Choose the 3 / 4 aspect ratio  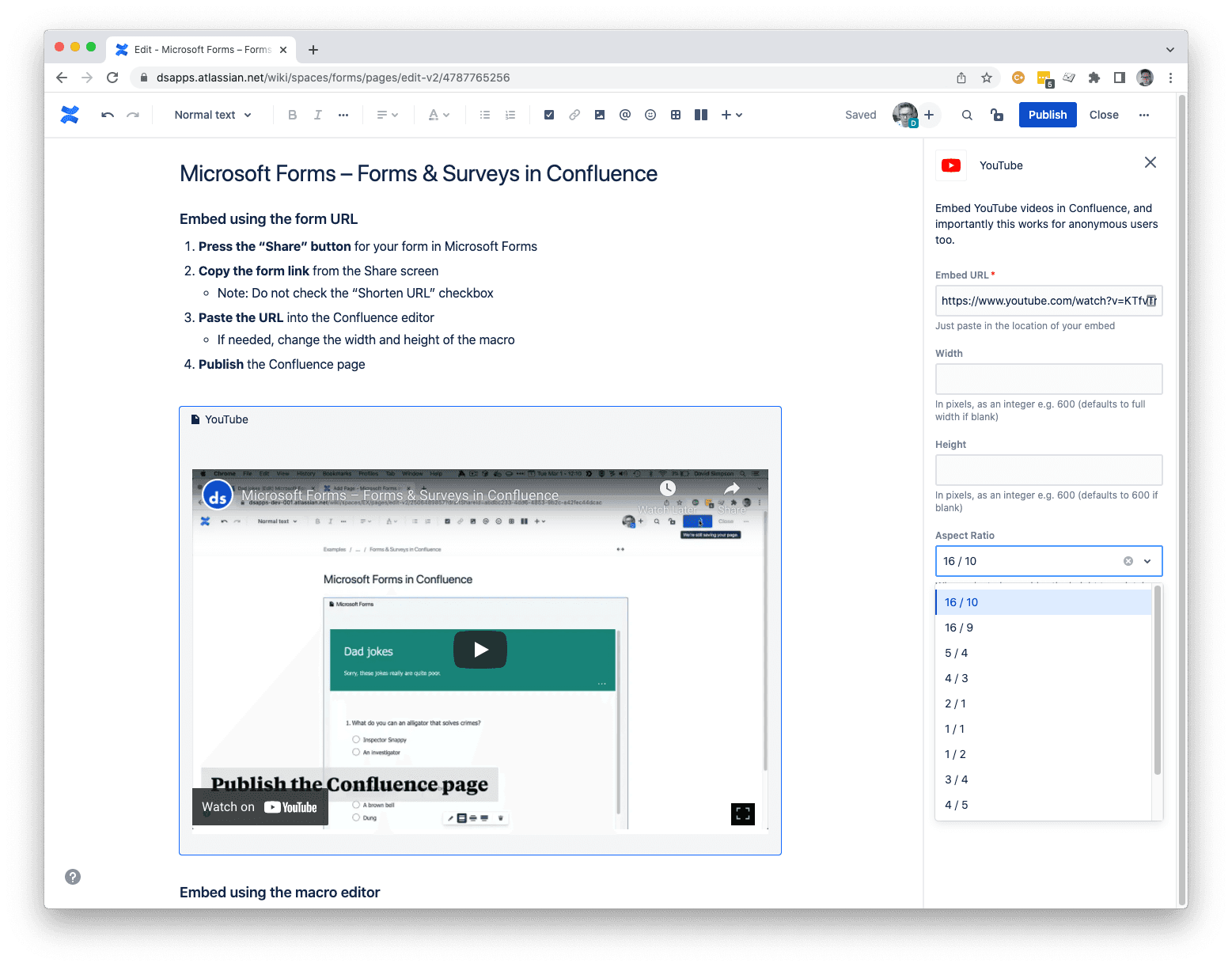pos(1044,779)
